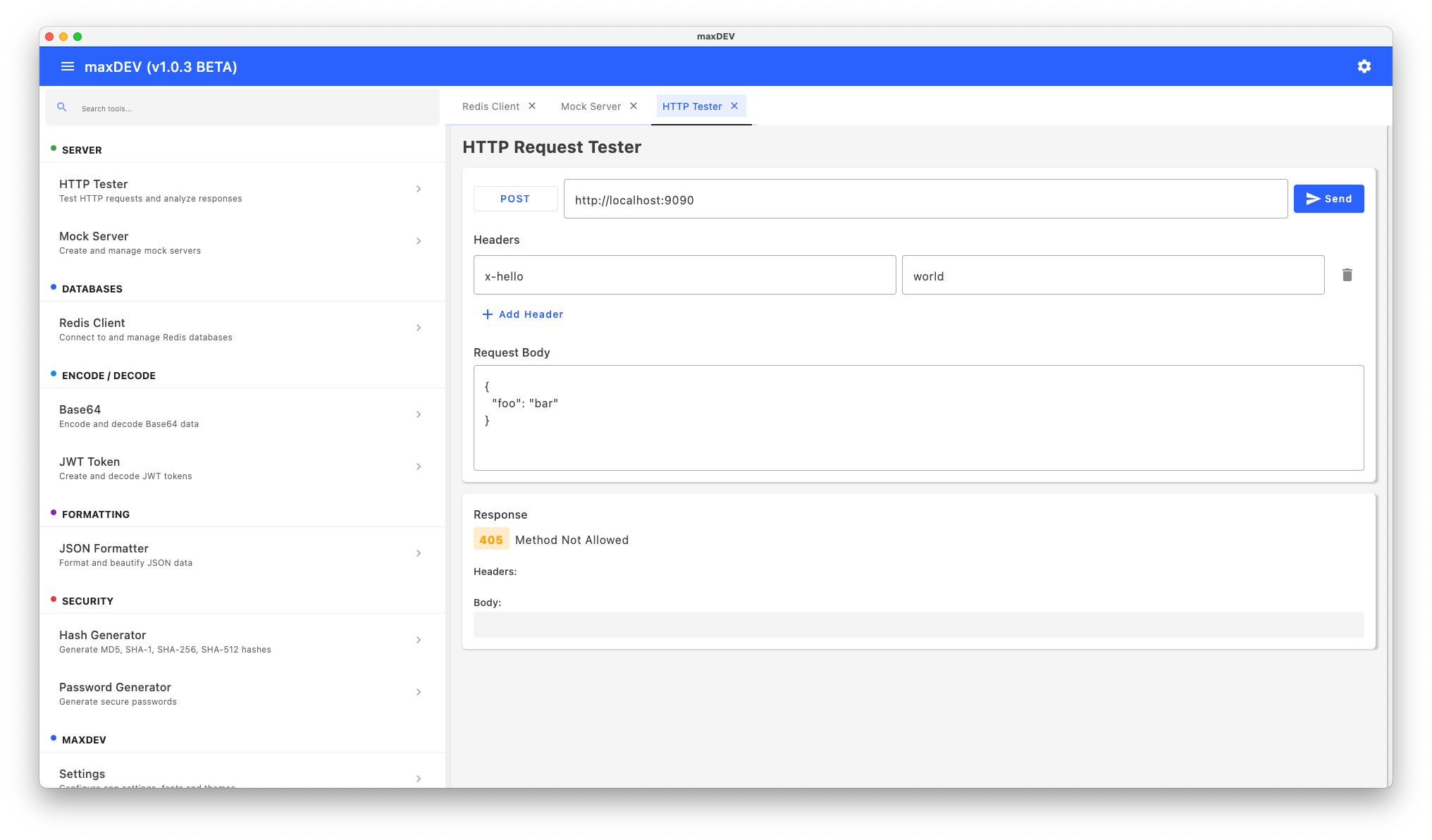The height and width of the screenshot is (840, 1432).
Task: Open settings via the gear icon
Action: coord(1364,66)
